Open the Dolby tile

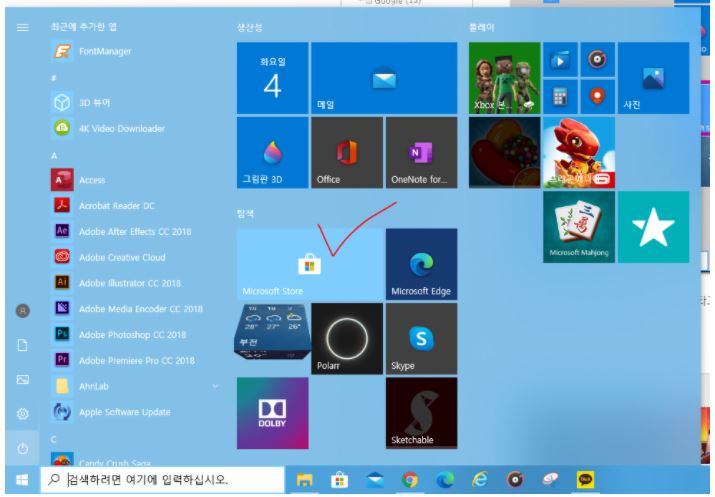pyautogui.click(x=272, y=413)
